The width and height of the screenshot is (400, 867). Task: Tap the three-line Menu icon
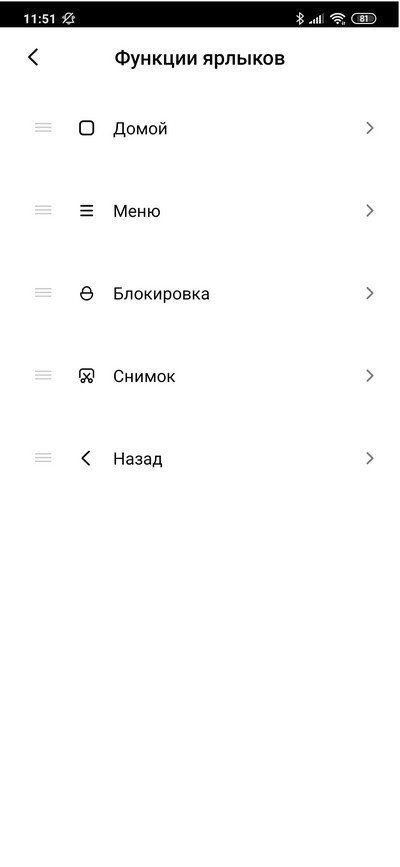(86, 211)
